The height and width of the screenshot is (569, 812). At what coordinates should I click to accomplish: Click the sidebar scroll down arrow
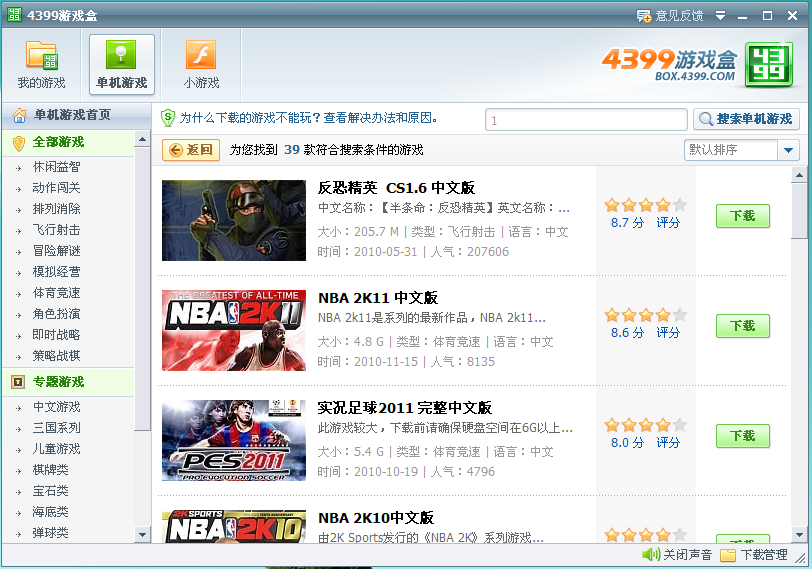point(142,534)
